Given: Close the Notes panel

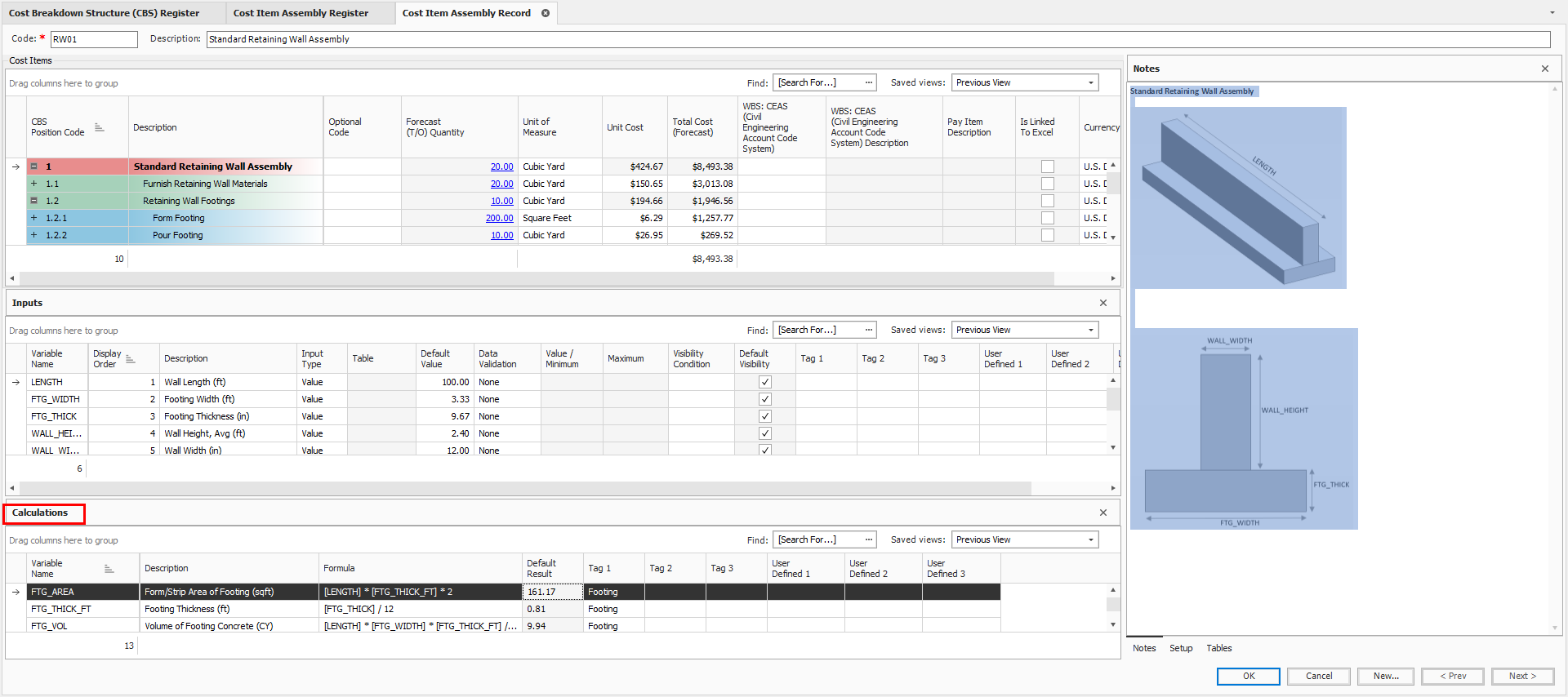Looking at the screenshot, I should 1544,69.
